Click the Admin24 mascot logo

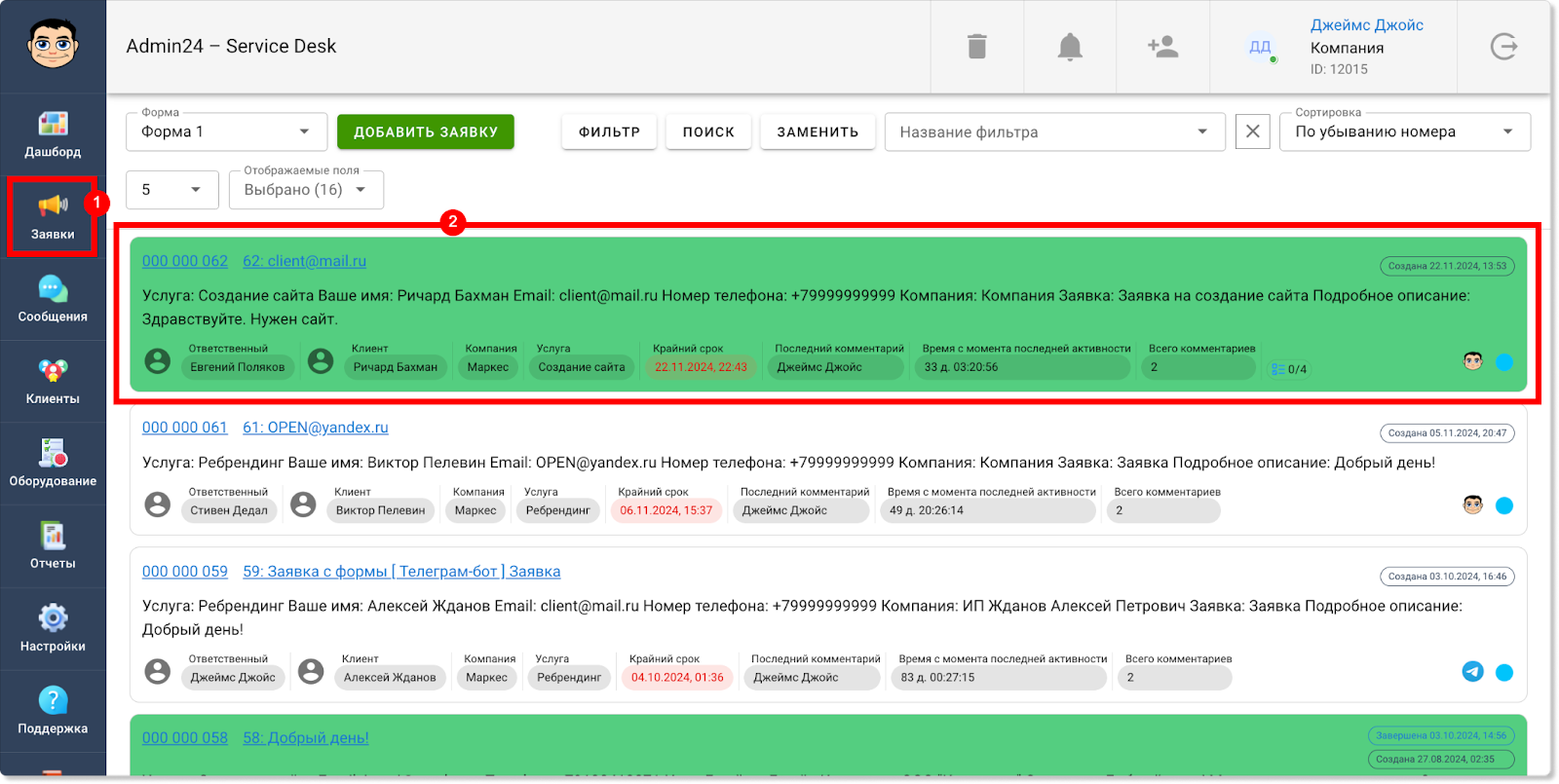[x=53, y=45]
